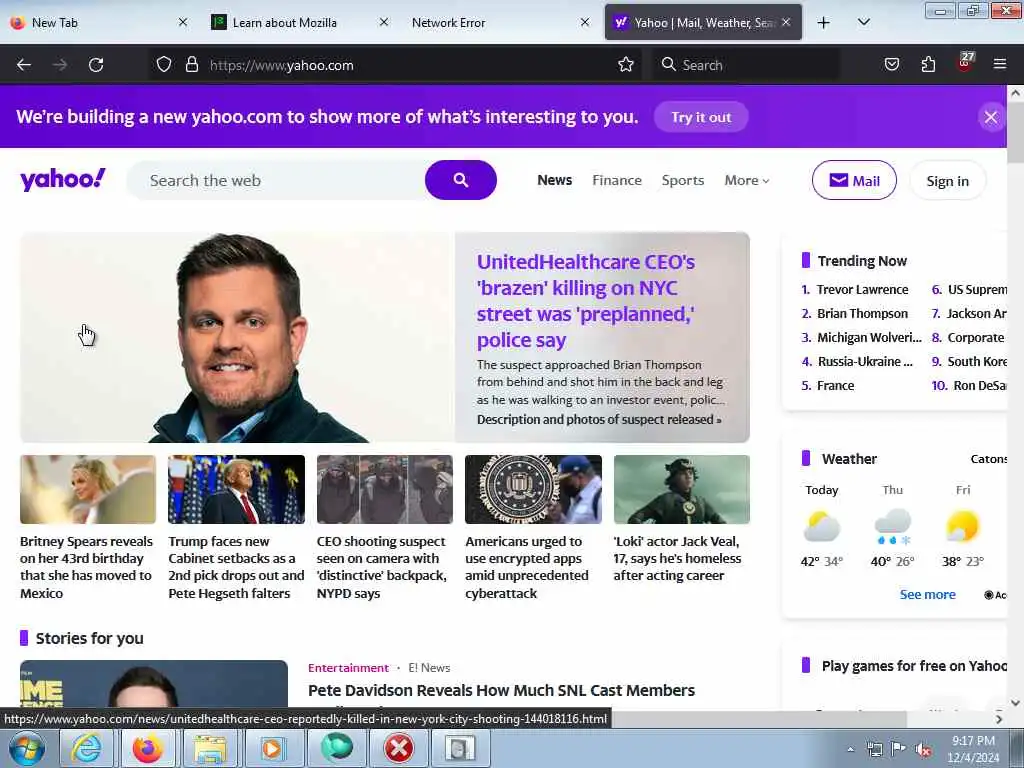The width and height of the screenshot is (1024, 768).
Task: Open Description and photos of suspect link
Action: [599, 419]
